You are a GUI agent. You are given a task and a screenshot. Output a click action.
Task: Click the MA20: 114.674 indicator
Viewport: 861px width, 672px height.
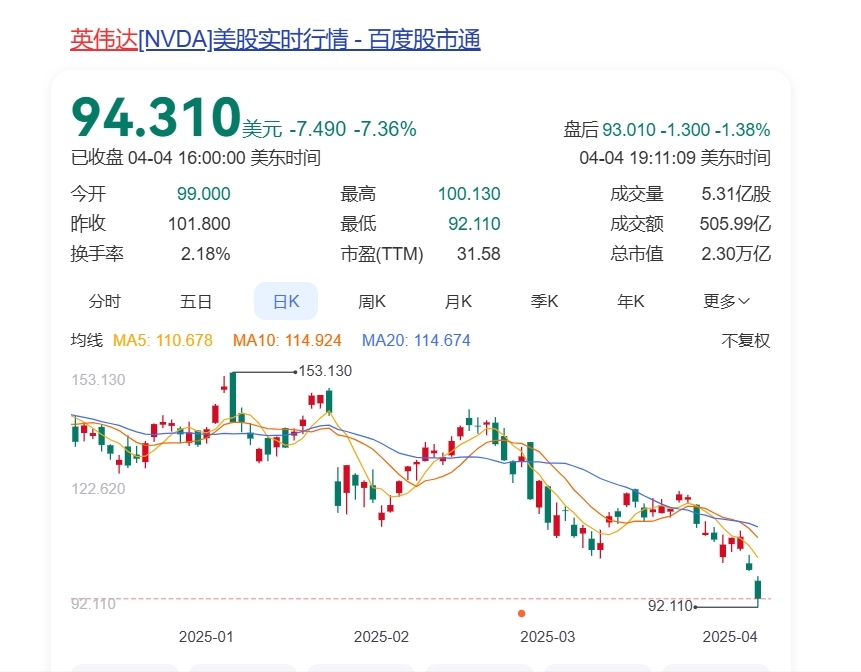[x=416, y=340]
